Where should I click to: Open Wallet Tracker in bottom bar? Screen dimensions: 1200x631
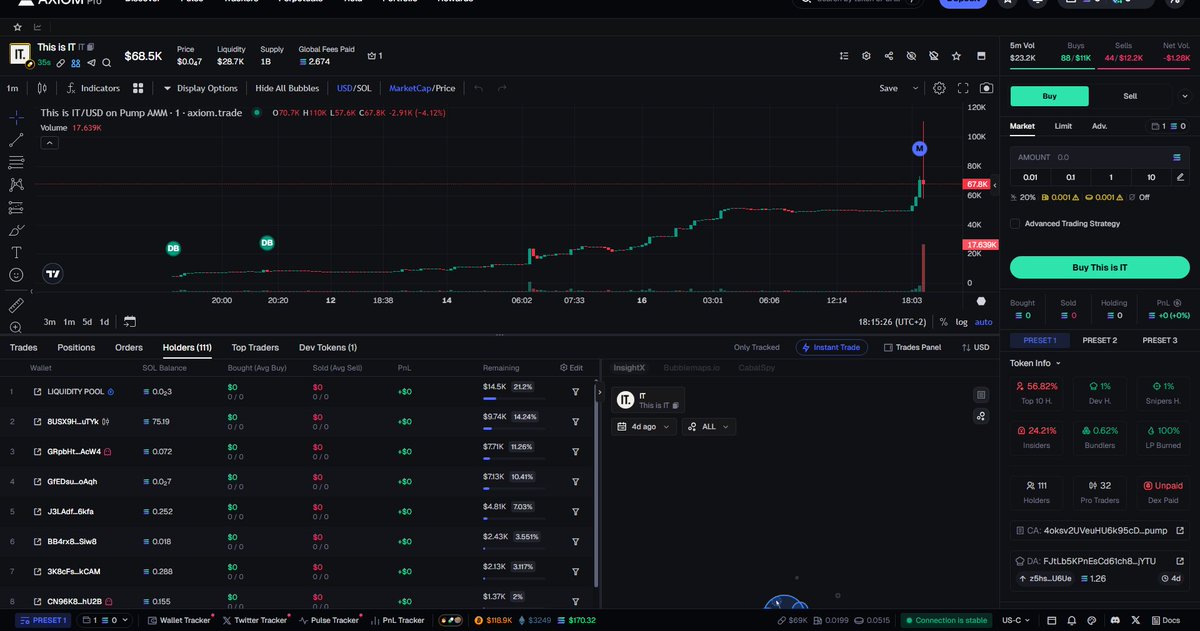pos(178,620)
